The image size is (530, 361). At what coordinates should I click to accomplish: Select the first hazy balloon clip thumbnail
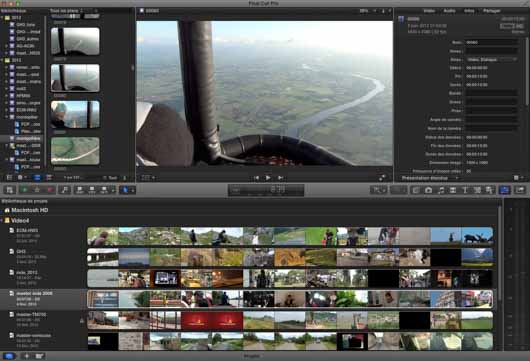(x=75, y=41)
